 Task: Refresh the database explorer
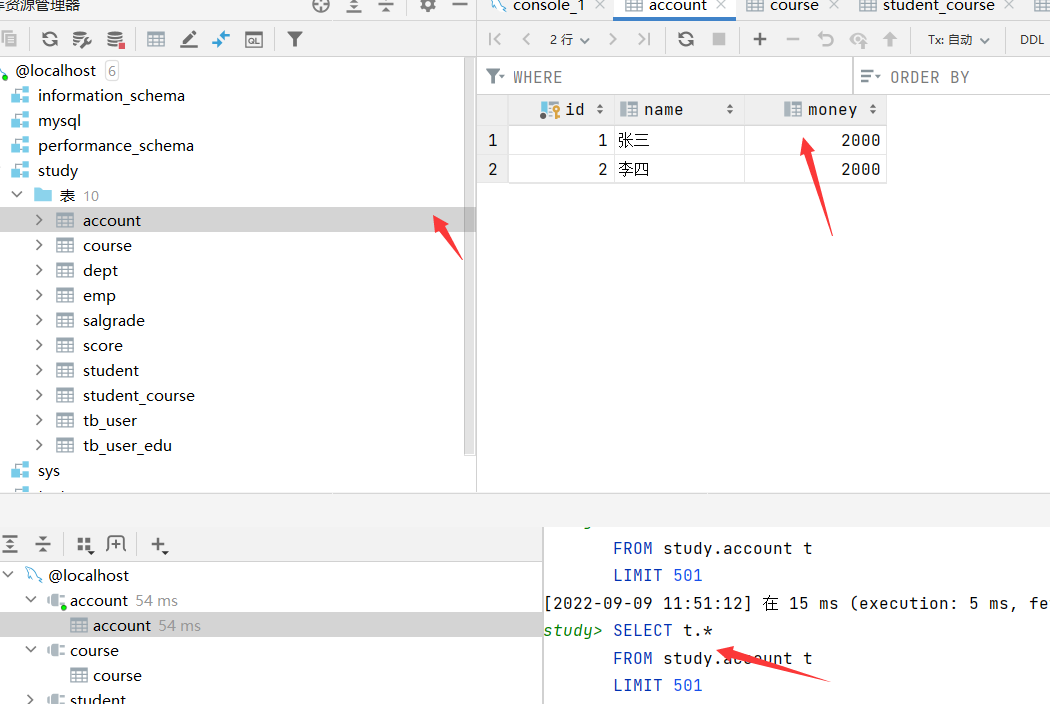tap(50, 40)
